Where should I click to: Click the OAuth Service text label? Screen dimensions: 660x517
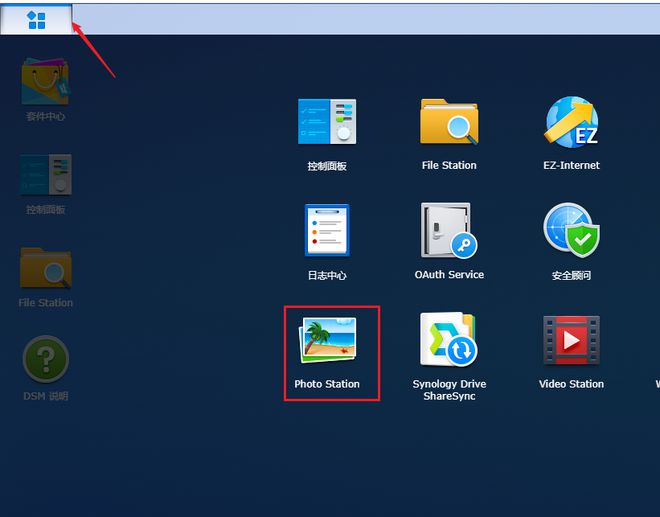[449, 275]
